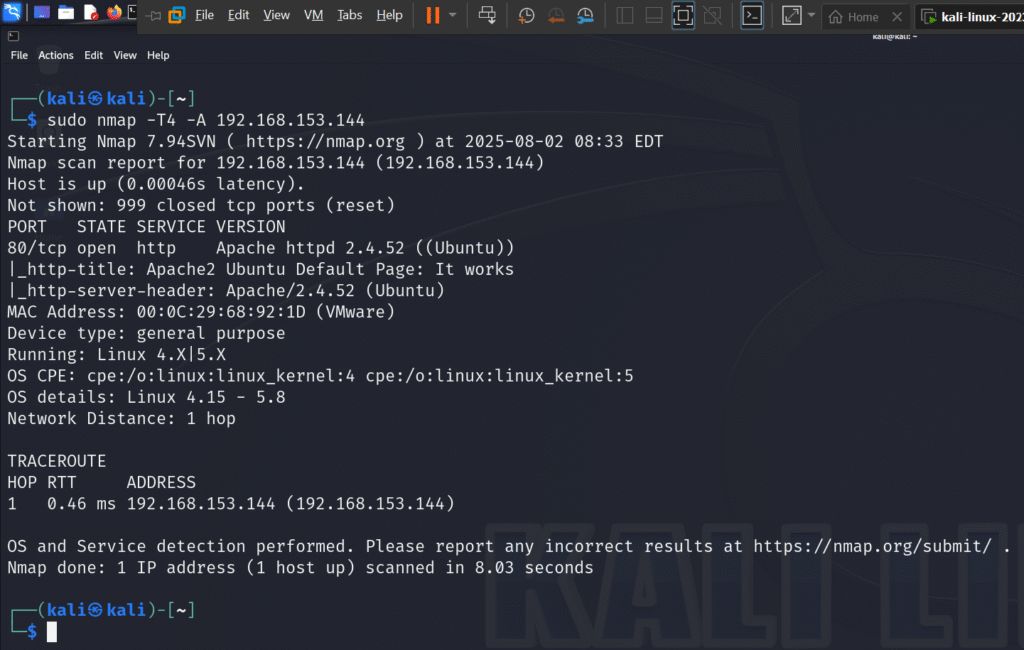Toggle the library sidebar panel

pos(624,16)
